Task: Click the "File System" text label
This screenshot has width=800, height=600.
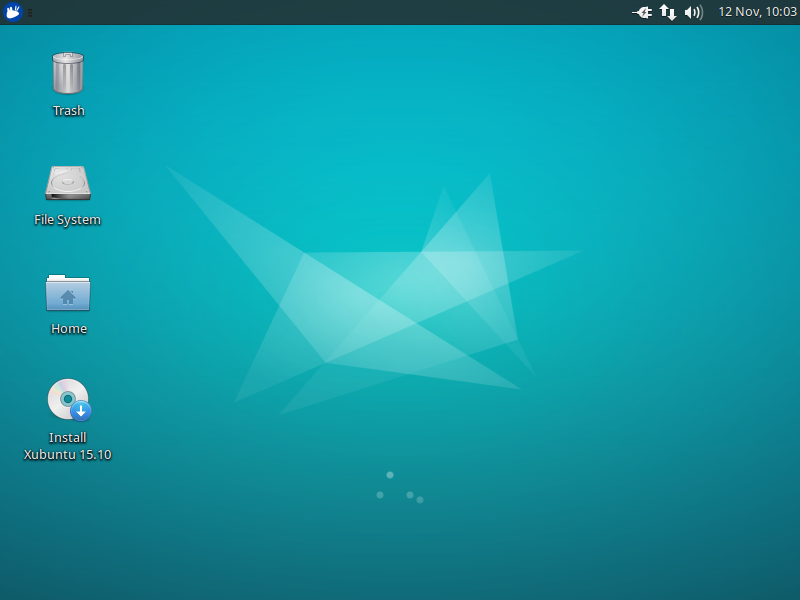Action: (x=68, y=220)
